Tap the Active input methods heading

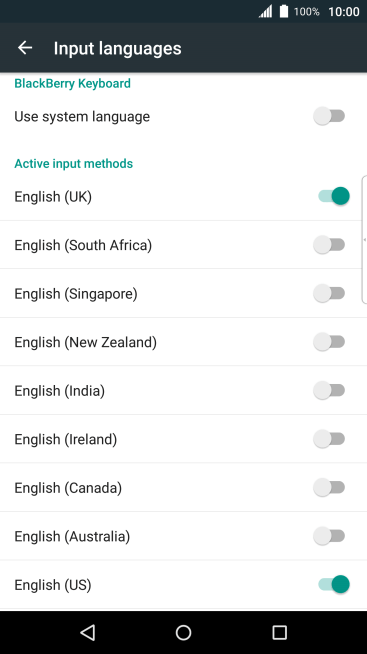click(73, 164)
